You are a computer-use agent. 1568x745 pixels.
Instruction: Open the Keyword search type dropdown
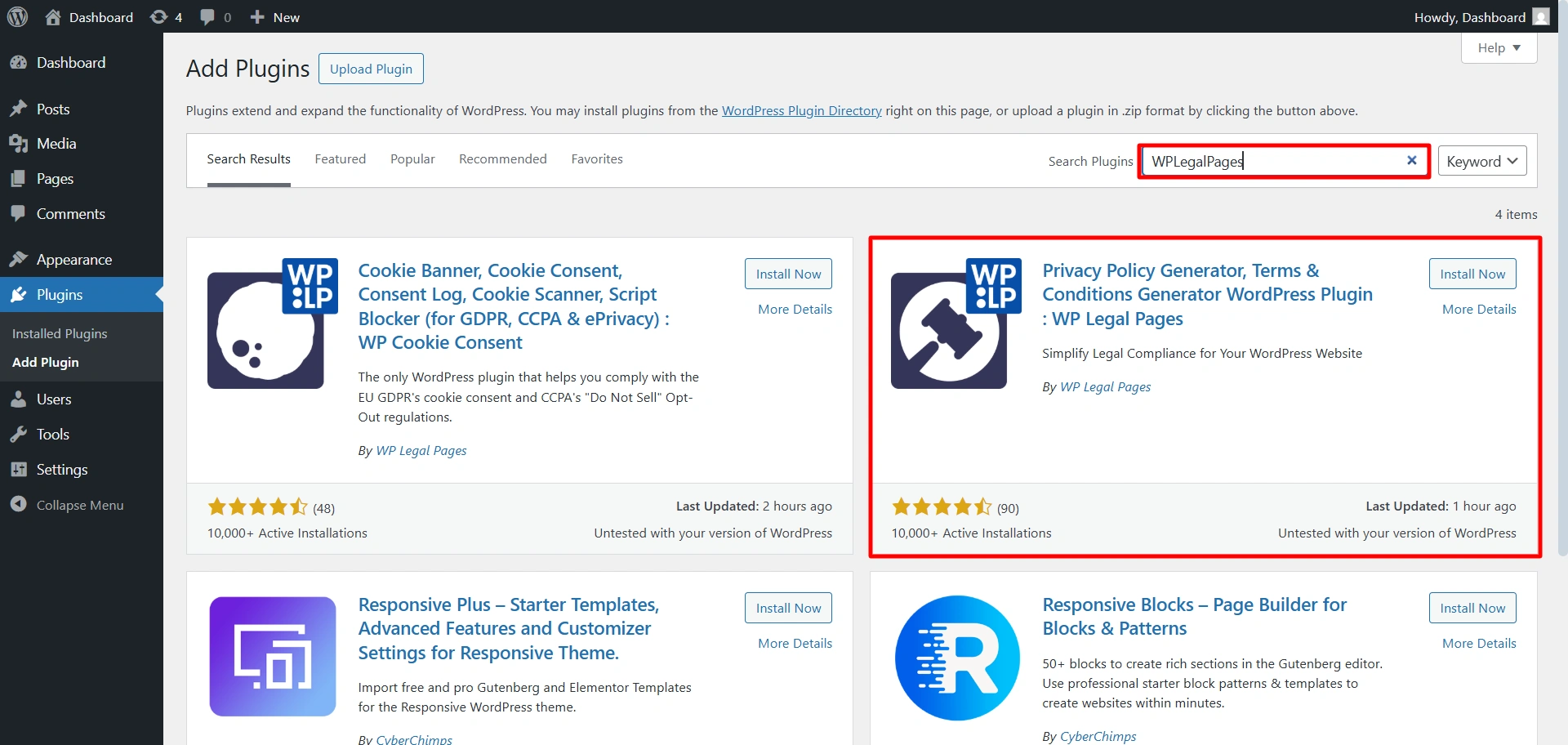click(x=1481, y=161)
